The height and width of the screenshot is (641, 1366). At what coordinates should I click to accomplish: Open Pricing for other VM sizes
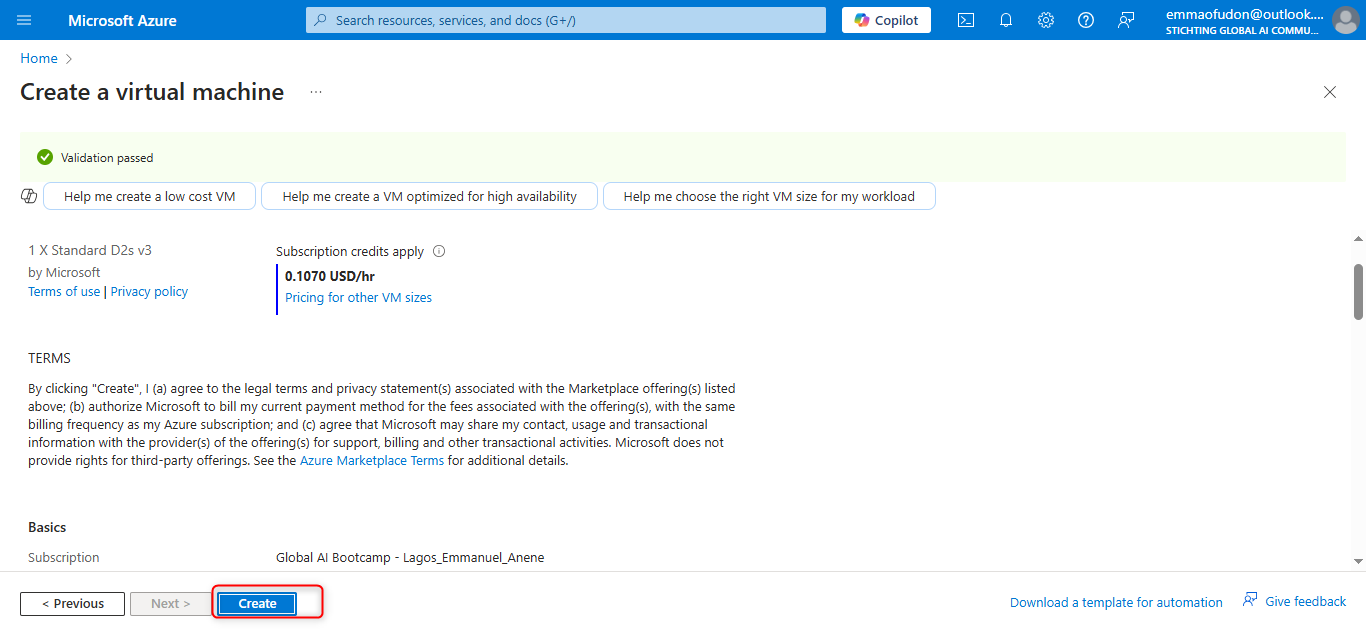coord(359,298)
